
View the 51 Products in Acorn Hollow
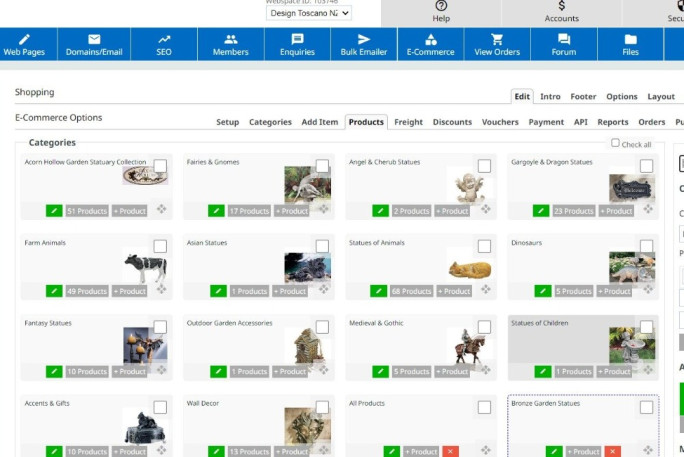87,211
